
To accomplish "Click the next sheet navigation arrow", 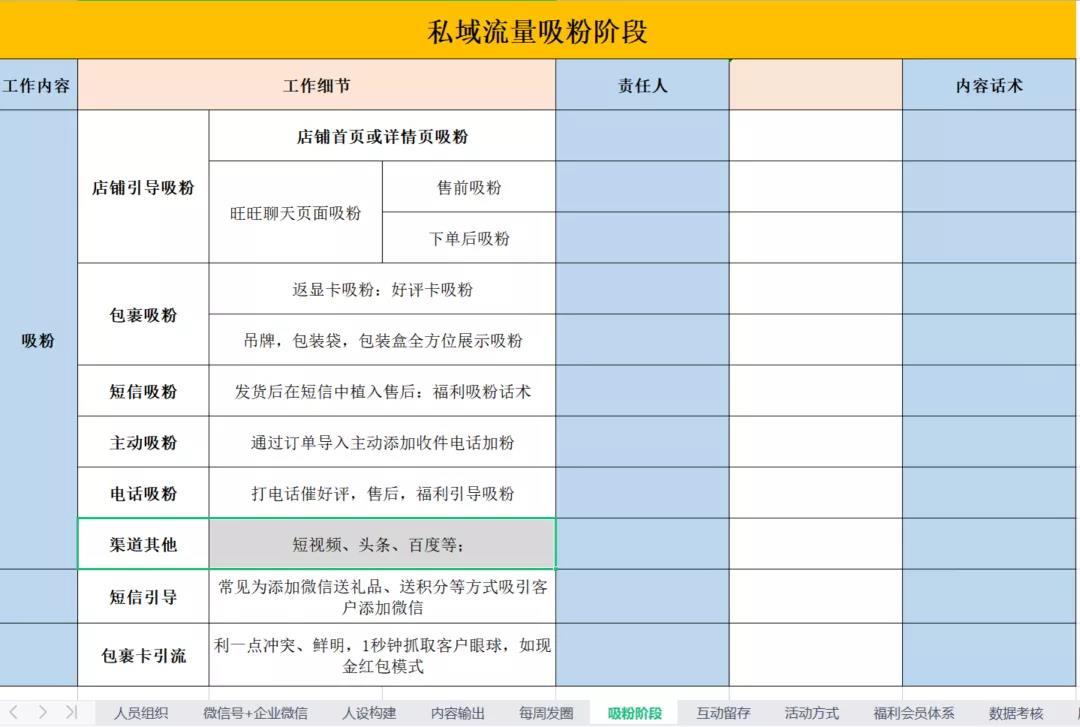I will 42,712.
